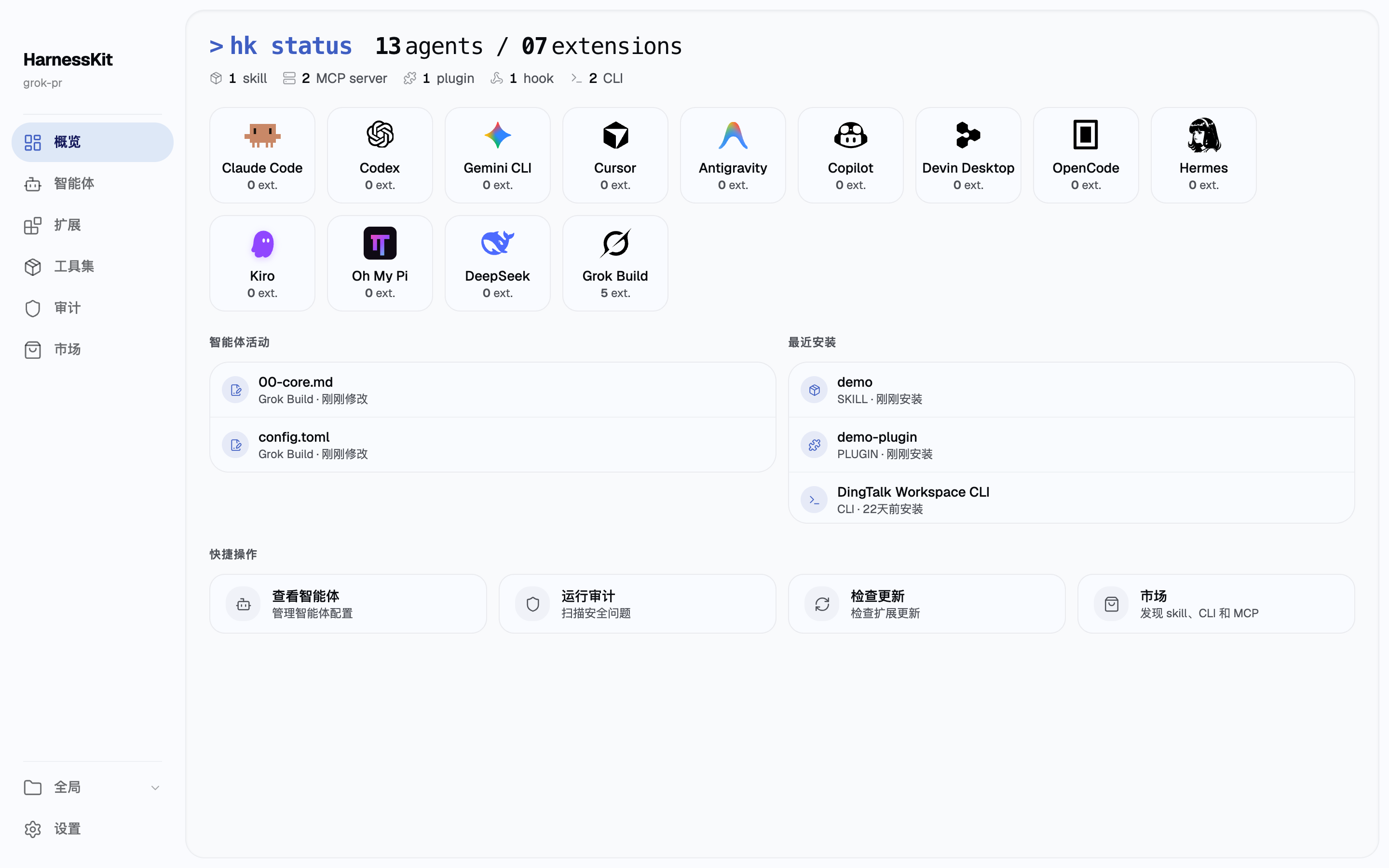
Task: Click the shopping bag icon beside 发现 skill
Action: click(x=1111, y=604)
